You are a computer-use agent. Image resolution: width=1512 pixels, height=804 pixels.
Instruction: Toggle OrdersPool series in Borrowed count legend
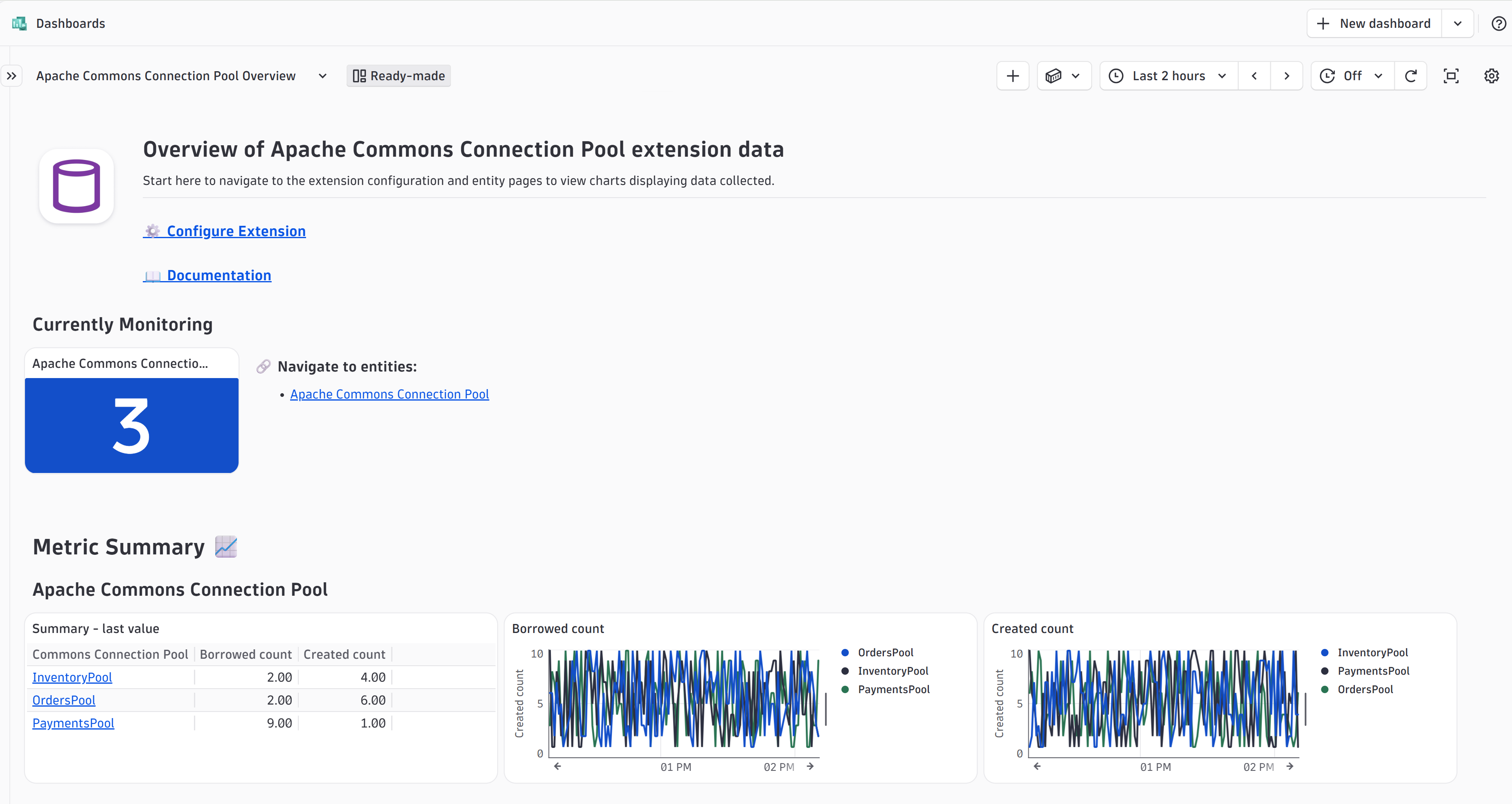pos(877,653)
